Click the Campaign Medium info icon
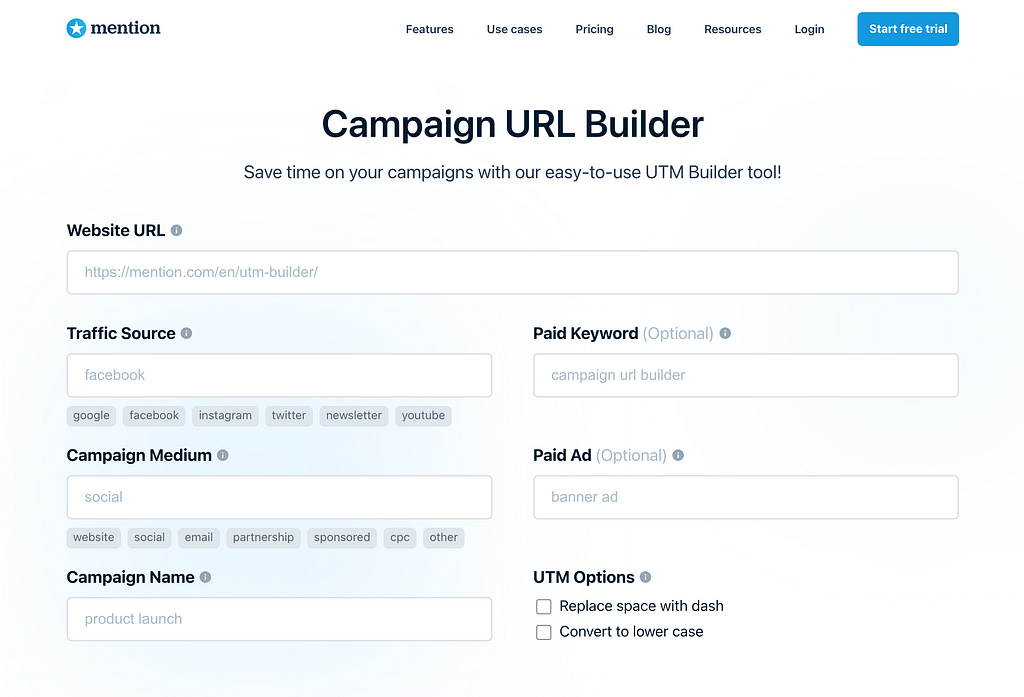The image size is (1024, 697). (221, 455)
